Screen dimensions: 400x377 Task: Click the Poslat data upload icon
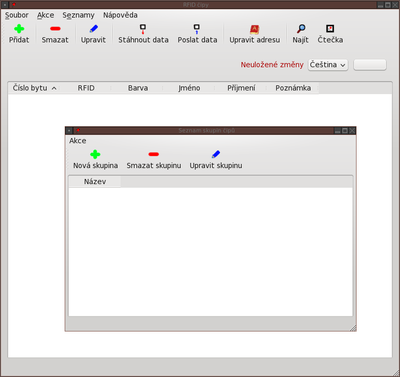(x=197, y=29)
